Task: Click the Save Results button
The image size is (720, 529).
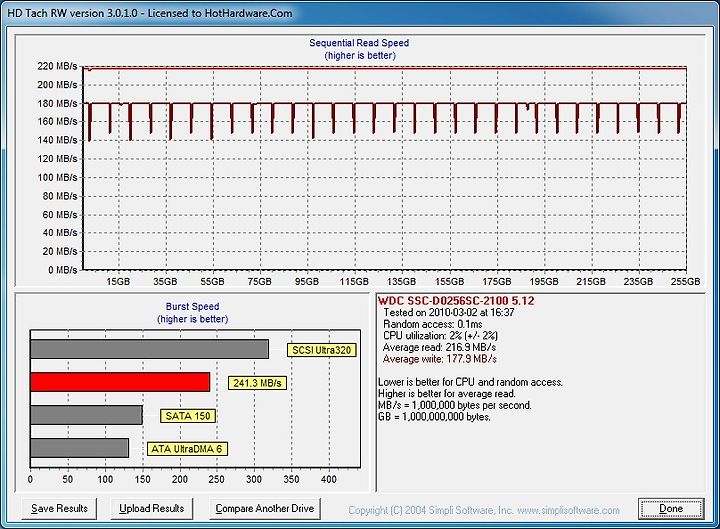Action: [x=59, y=508]
